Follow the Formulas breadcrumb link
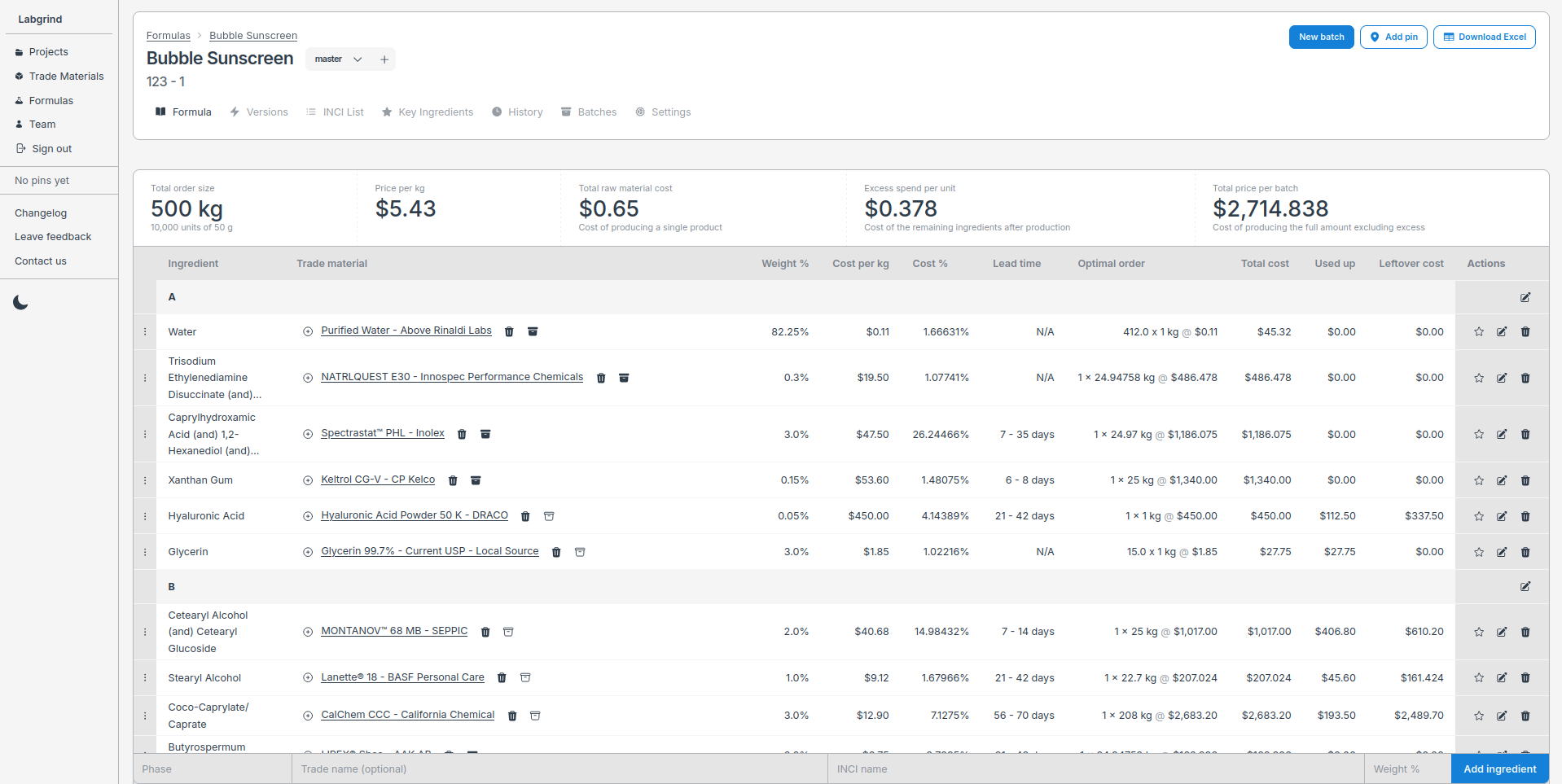Screen dimensions: 1562x784 click(x=168, y=35)
